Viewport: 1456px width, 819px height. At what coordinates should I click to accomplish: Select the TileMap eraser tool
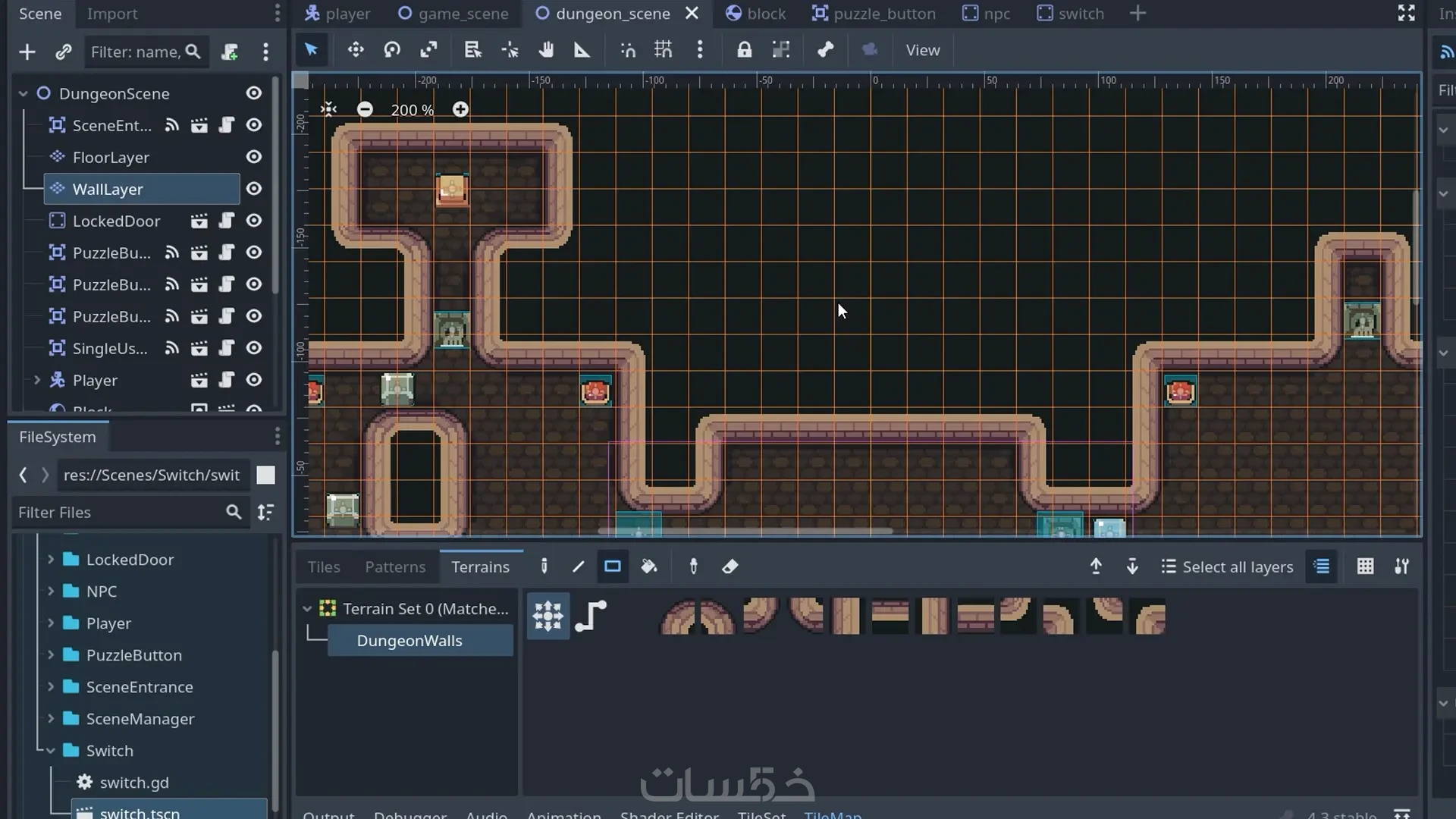730,566
